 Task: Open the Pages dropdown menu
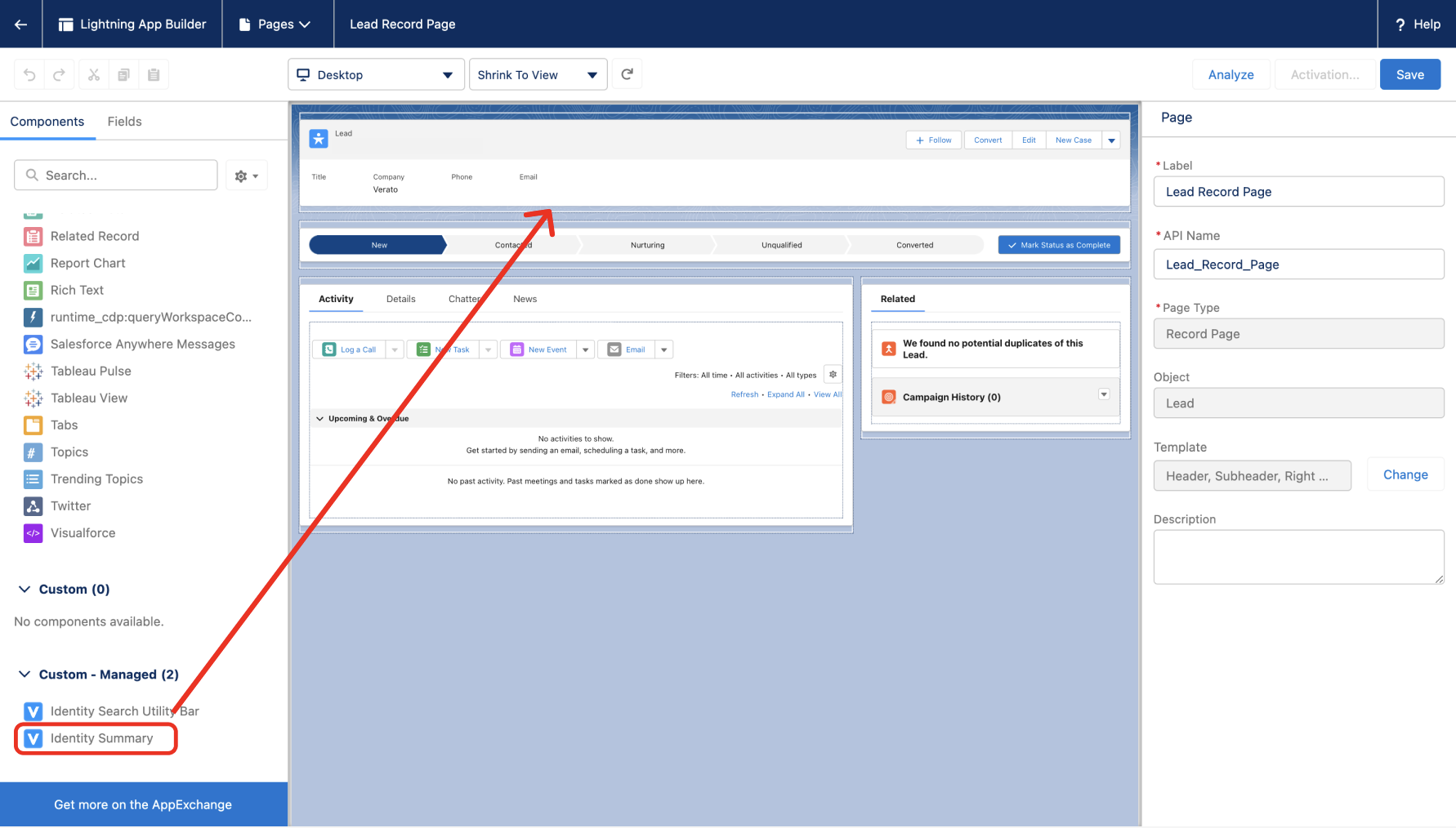click(275, 24)
